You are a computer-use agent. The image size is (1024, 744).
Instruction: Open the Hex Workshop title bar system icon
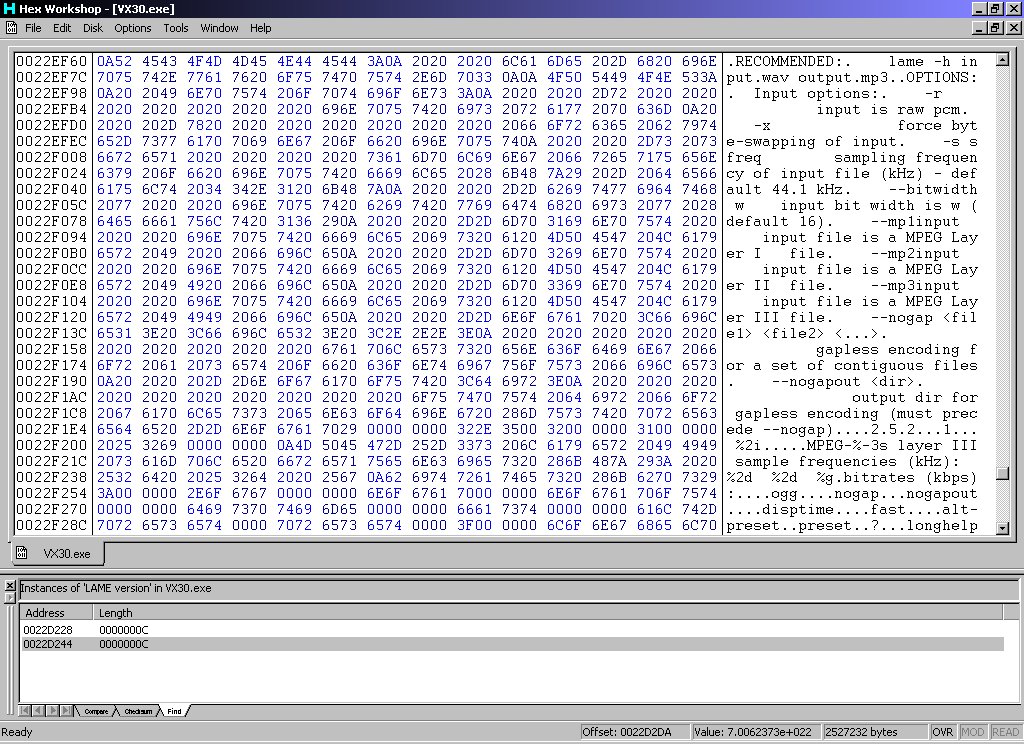coord(9,8)
